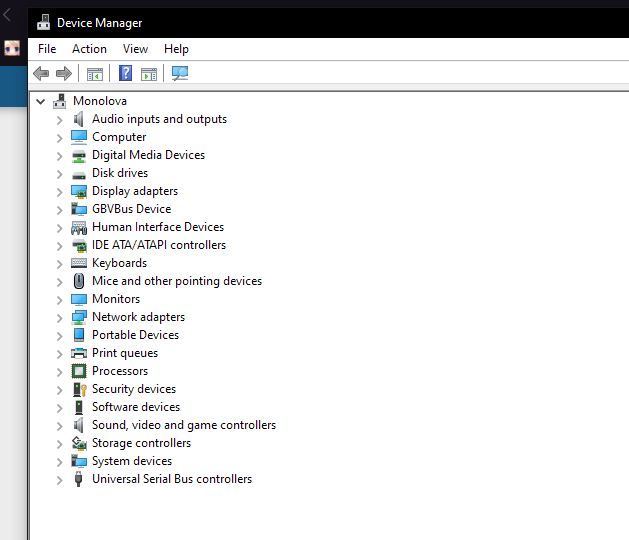Click the Computer monitor icon
Viewport: 629px width, 540px height.
(79, 137)
